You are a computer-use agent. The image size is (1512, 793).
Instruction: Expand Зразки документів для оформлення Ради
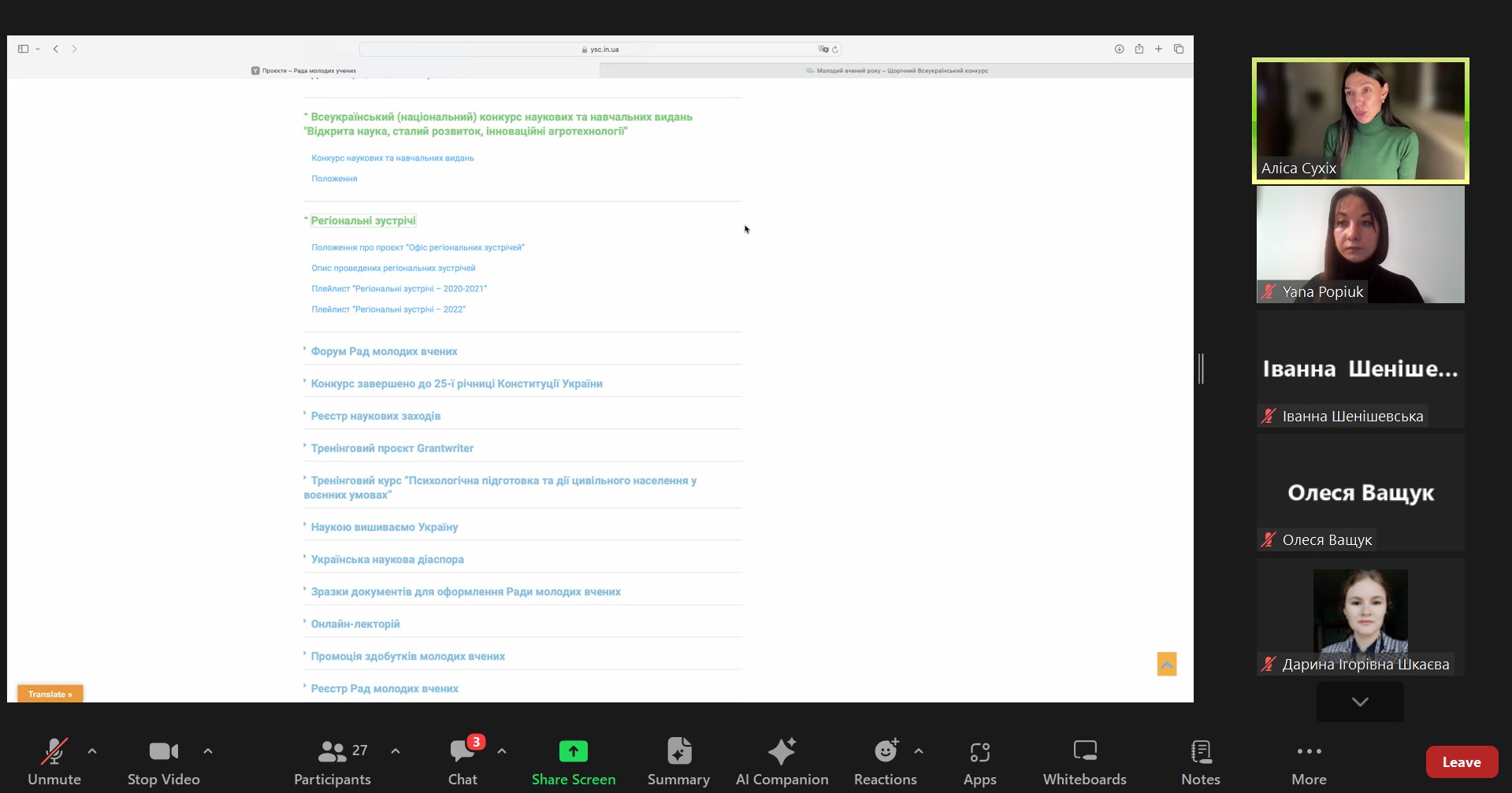466,591
